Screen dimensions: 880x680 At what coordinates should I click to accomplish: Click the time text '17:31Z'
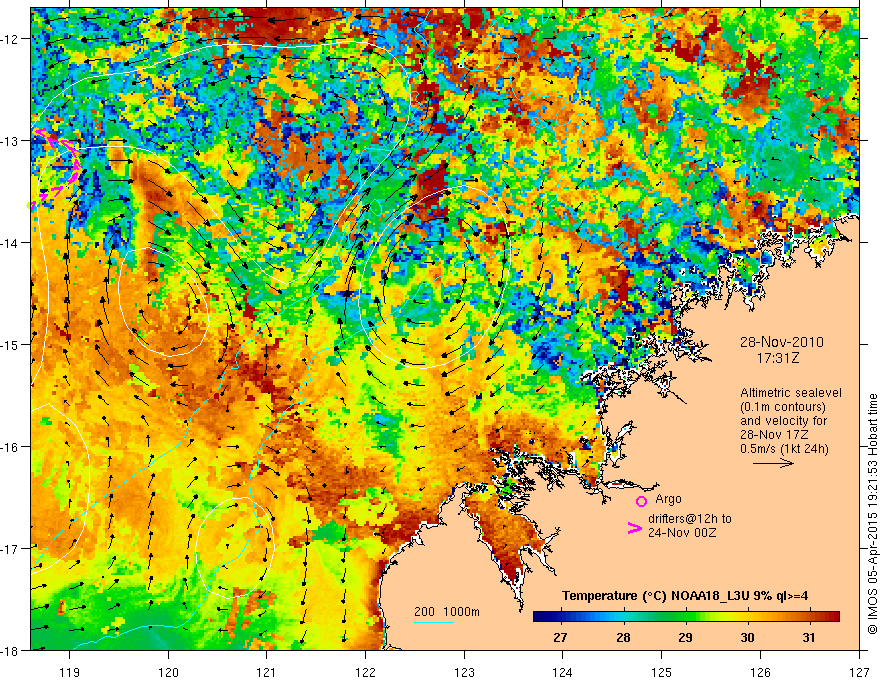[777, 358]
